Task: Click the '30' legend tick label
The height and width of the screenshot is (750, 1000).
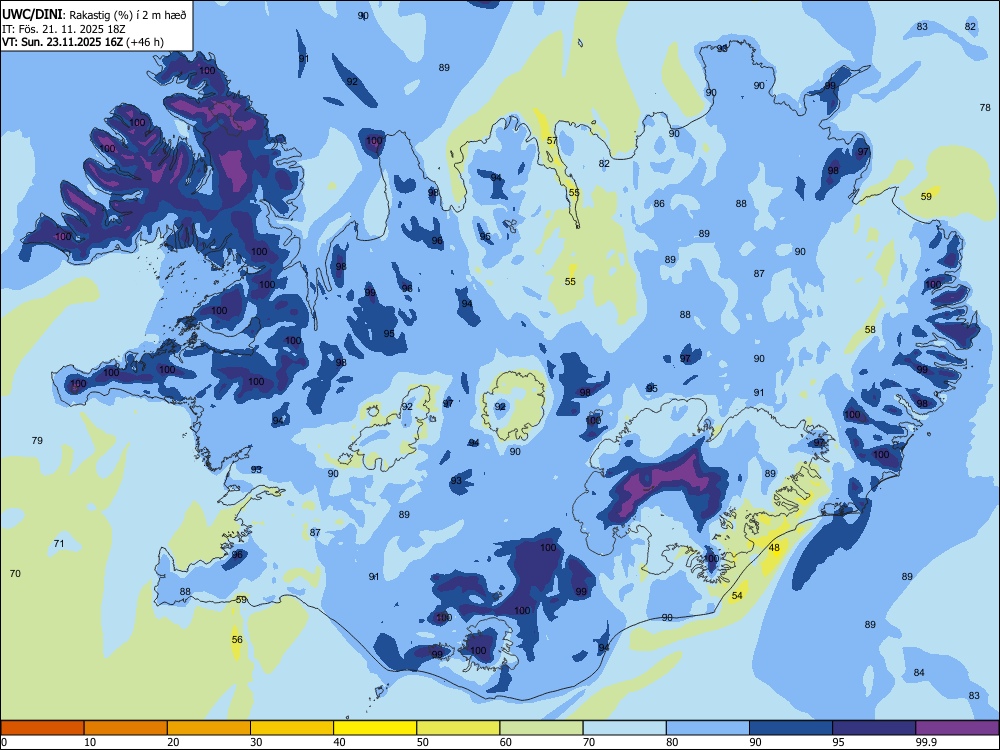Action: [x=256, y=742]
